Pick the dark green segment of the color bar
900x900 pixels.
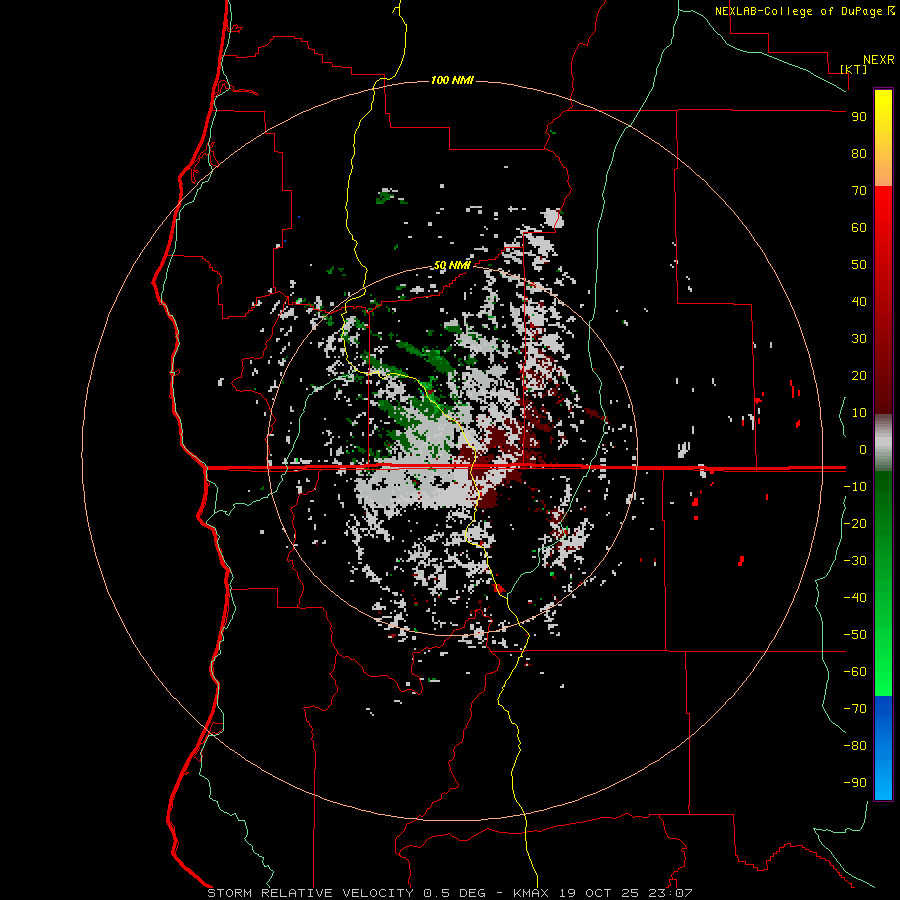click(x=883, y=499)
